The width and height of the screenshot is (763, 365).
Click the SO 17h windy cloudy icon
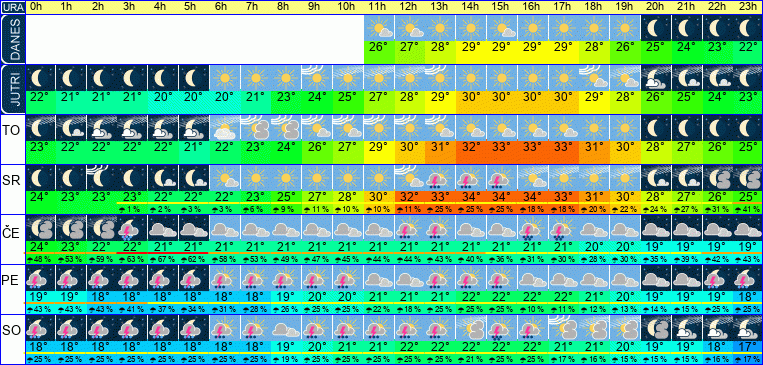click(563, 328)
